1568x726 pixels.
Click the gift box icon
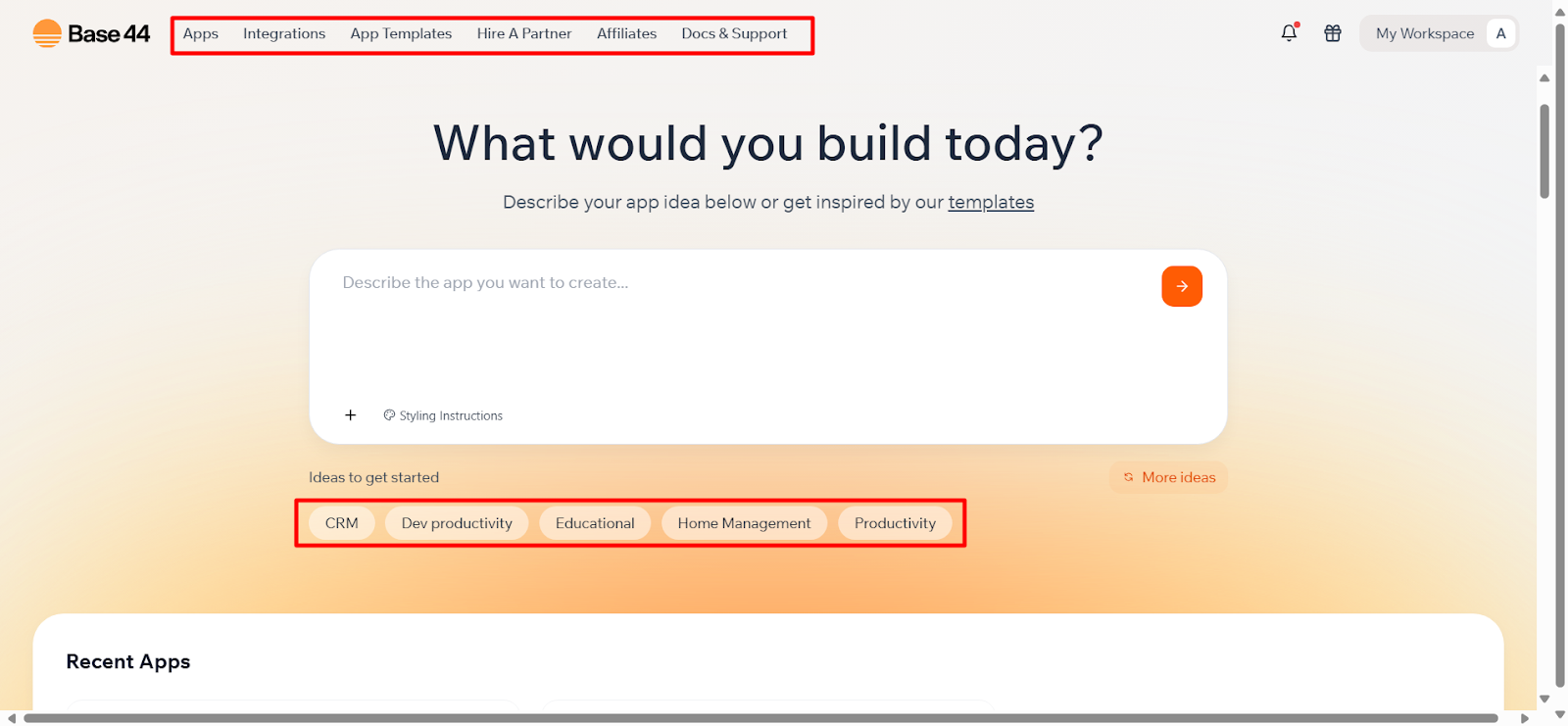point(1333,33)
